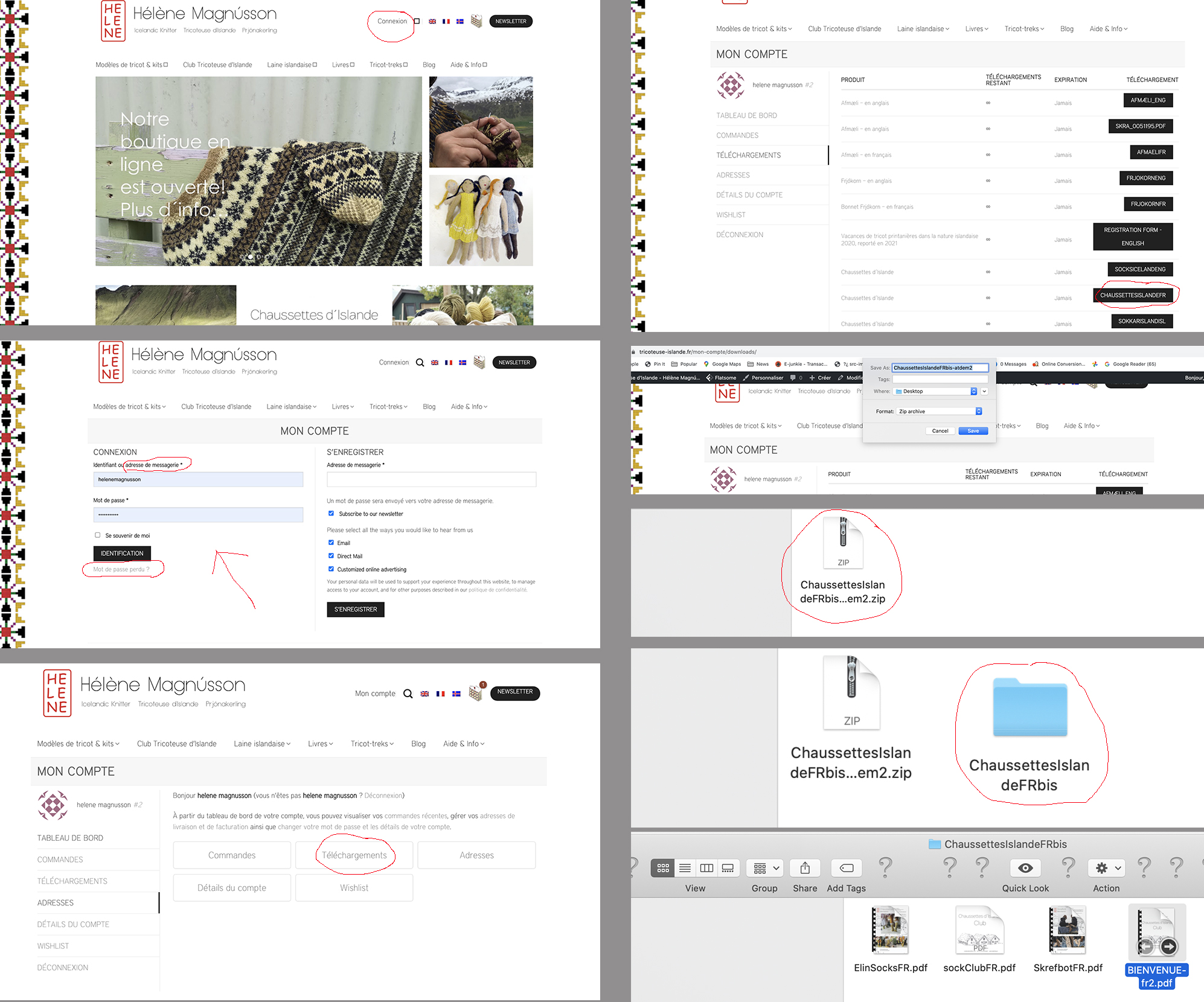Click the UK flag on the login page
The height and width of the screenshot is (1002, 1204).
click(435, 363)
